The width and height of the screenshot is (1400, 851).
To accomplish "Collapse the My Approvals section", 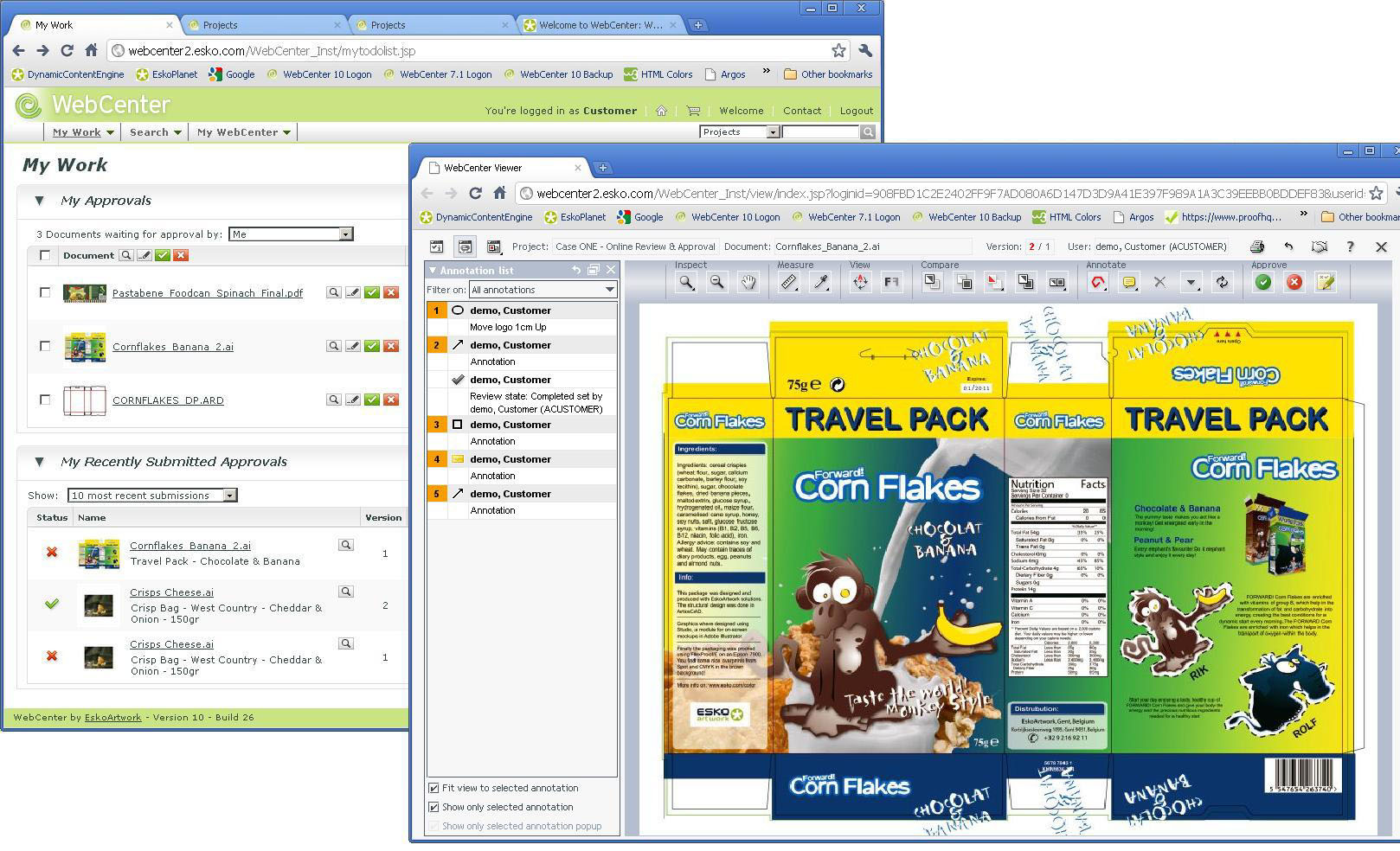I will pyautogui.click(x=40, y=200).
